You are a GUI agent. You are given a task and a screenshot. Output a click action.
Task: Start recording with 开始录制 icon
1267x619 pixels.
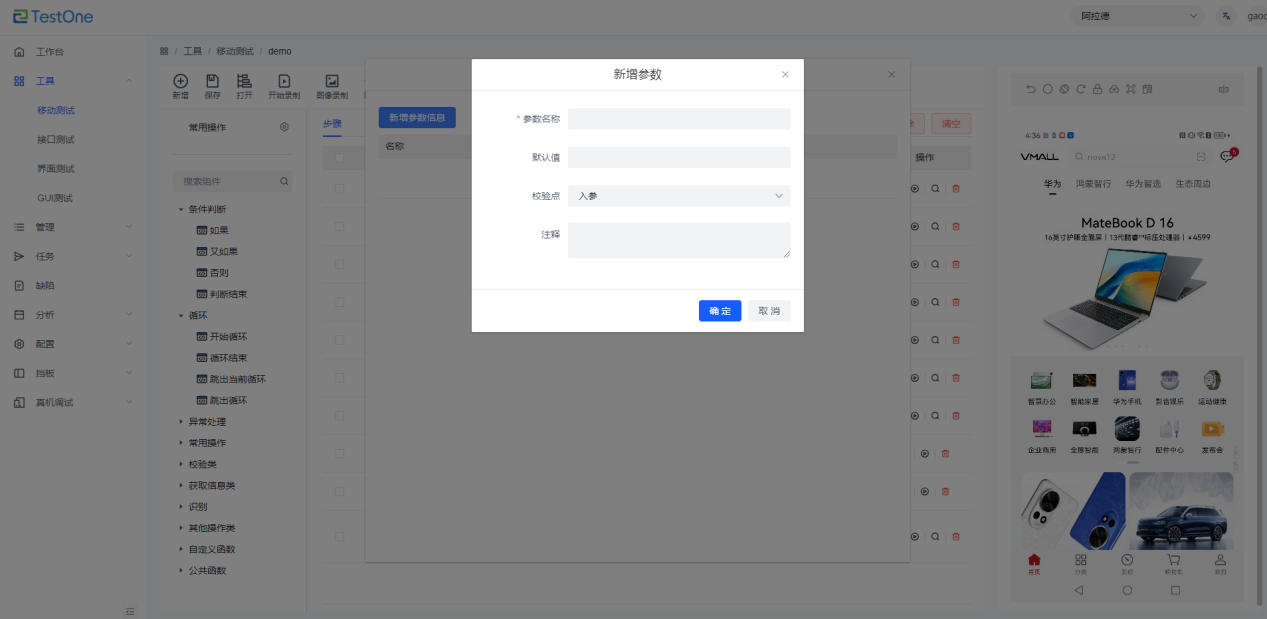click(284, 82)
